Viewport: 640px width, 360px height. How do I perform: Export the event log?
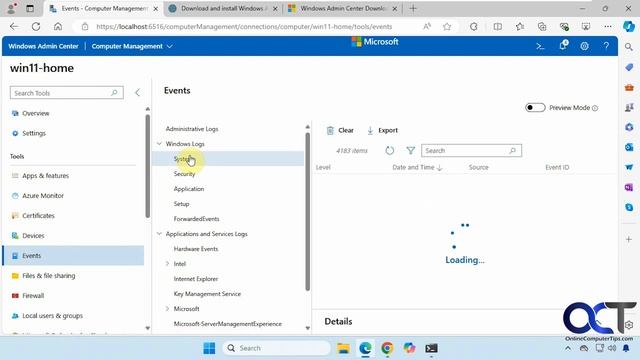point(382,130)
